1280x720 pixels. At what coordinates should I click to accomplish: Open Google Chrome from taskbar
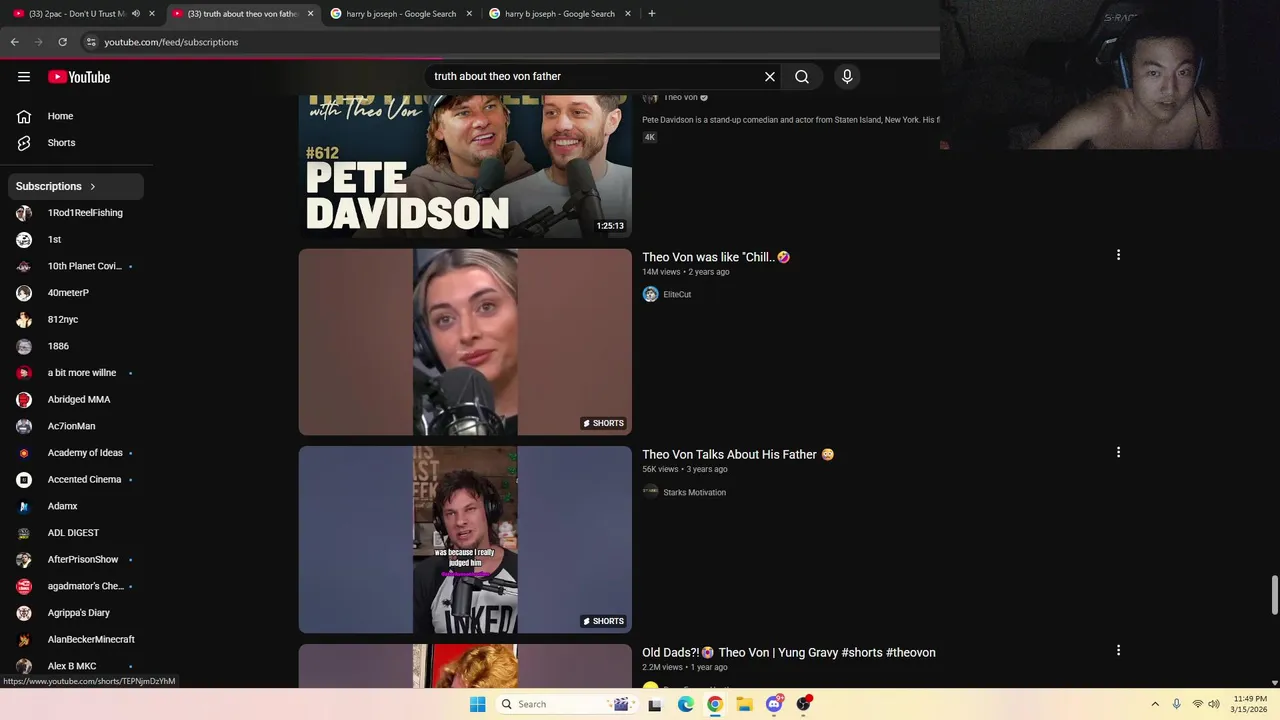[x=715, y=704]
